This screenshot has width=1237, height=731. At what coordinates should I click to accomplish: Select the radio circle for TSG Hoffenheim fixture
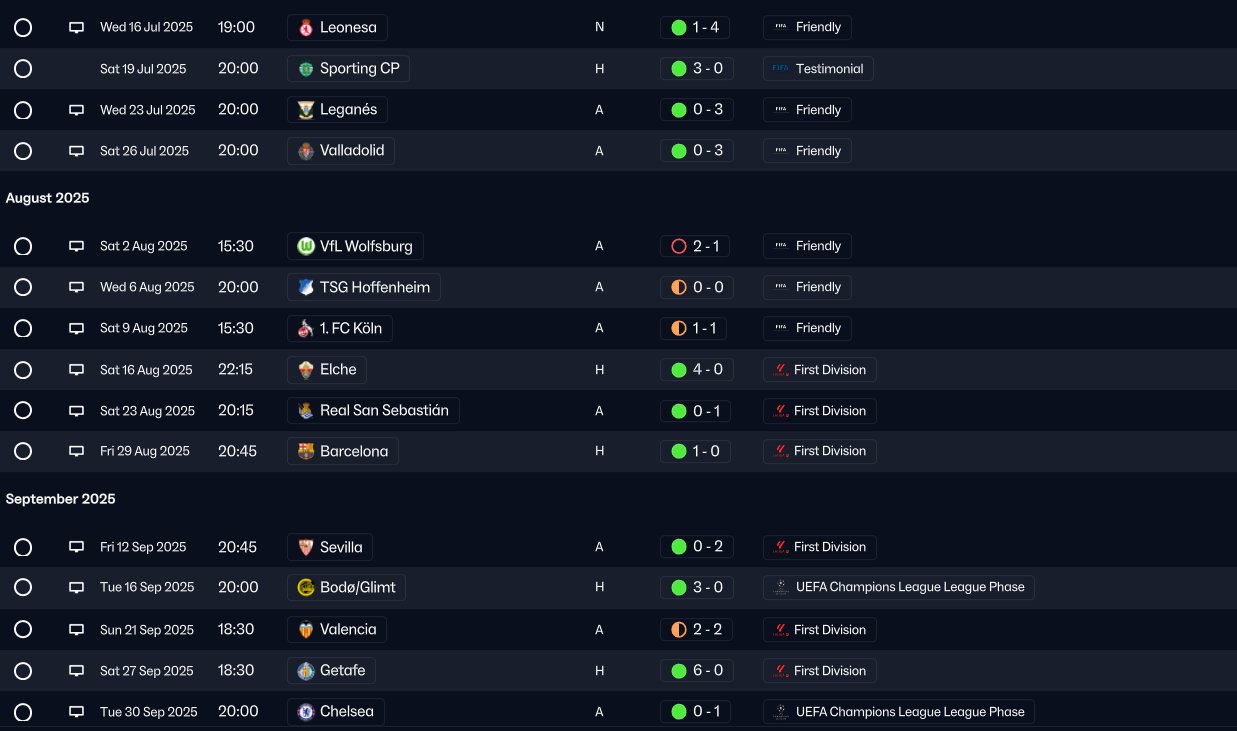click(x=23, y=287)
